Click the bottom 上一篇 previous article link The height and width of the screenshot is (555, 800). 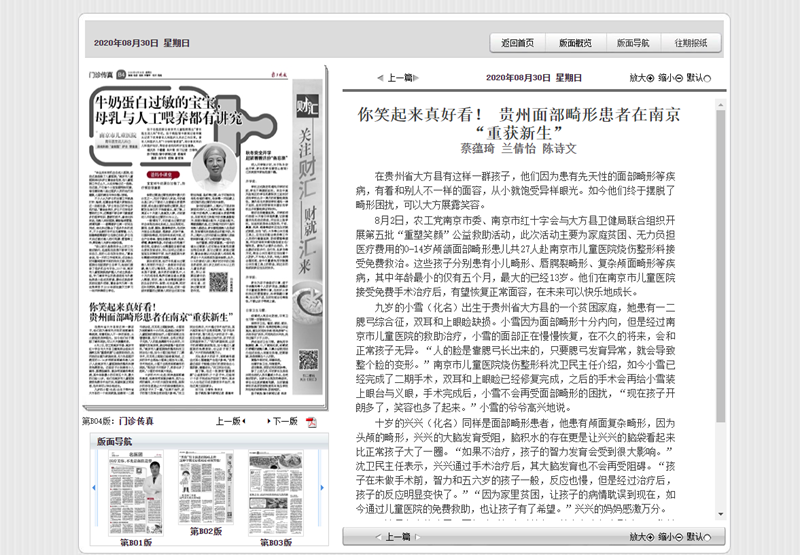tap(398, 537)
